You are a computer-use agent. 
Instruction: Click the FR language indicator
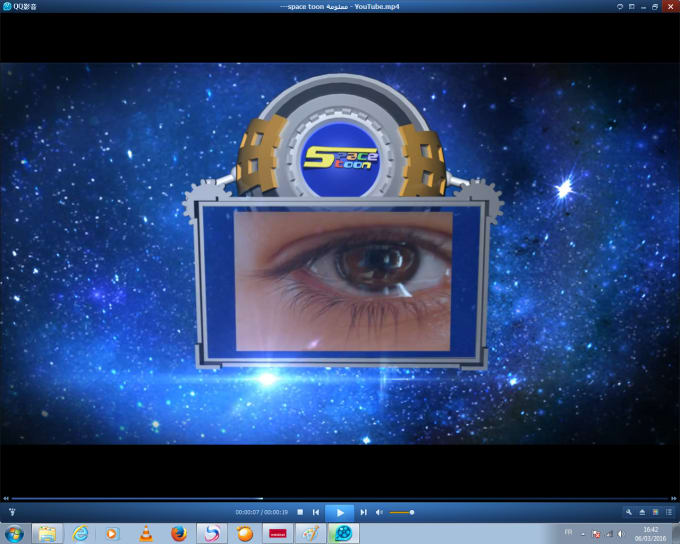[568, 532]
